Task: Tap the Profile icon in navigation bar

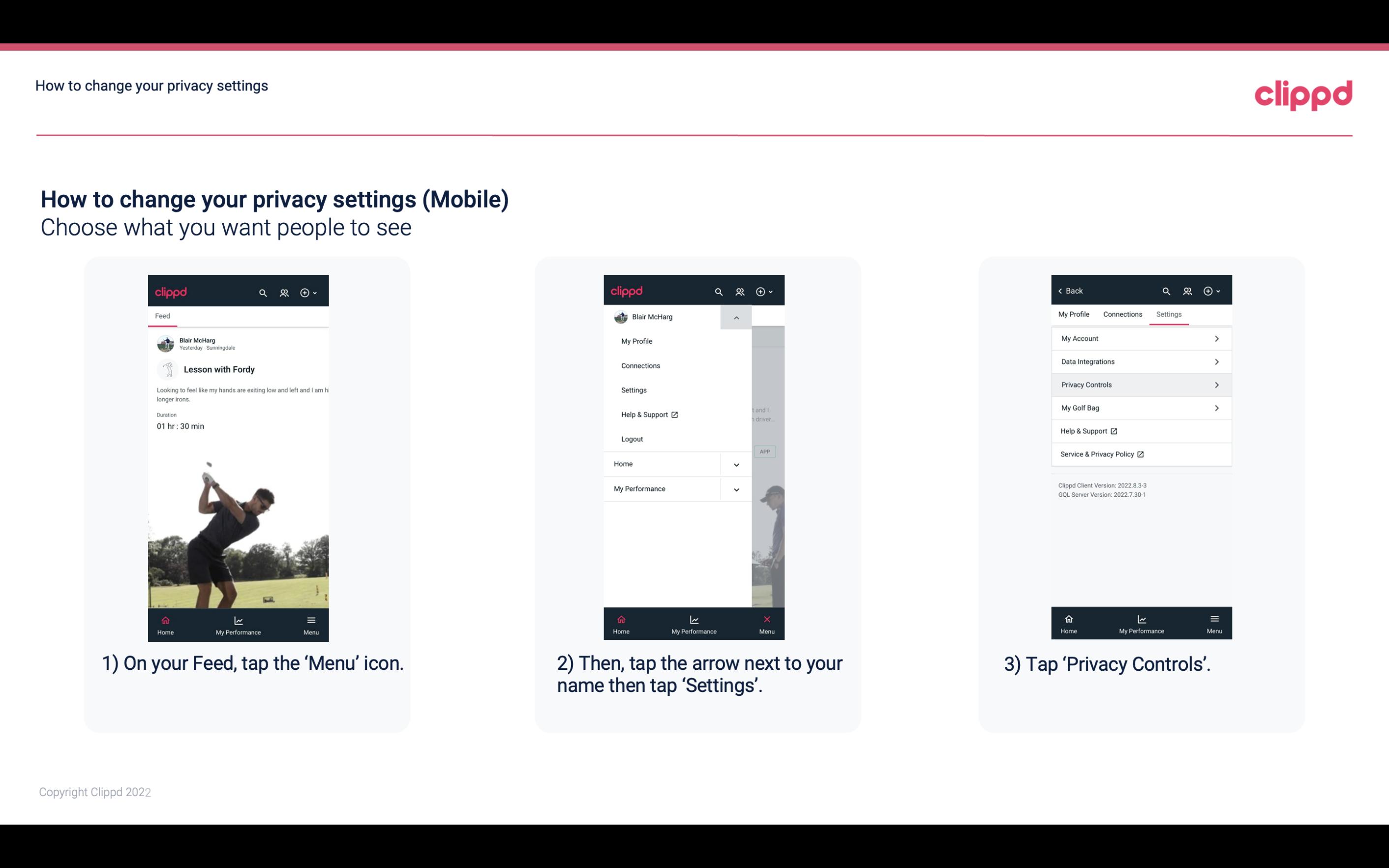Action: pyautogui.click(x=284, y=292)
